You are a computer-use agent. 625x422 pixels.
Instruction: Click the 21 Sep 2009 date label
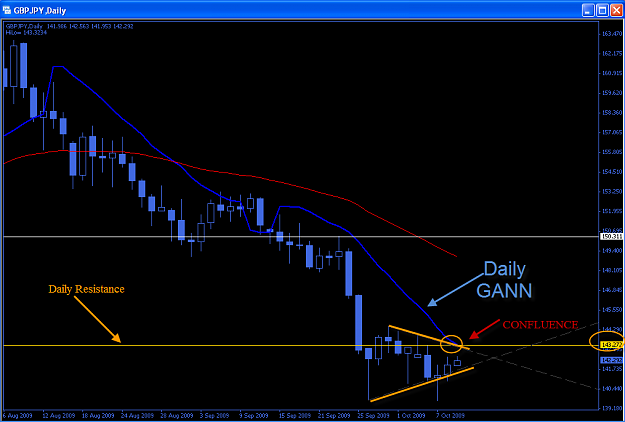coord(334,414)
